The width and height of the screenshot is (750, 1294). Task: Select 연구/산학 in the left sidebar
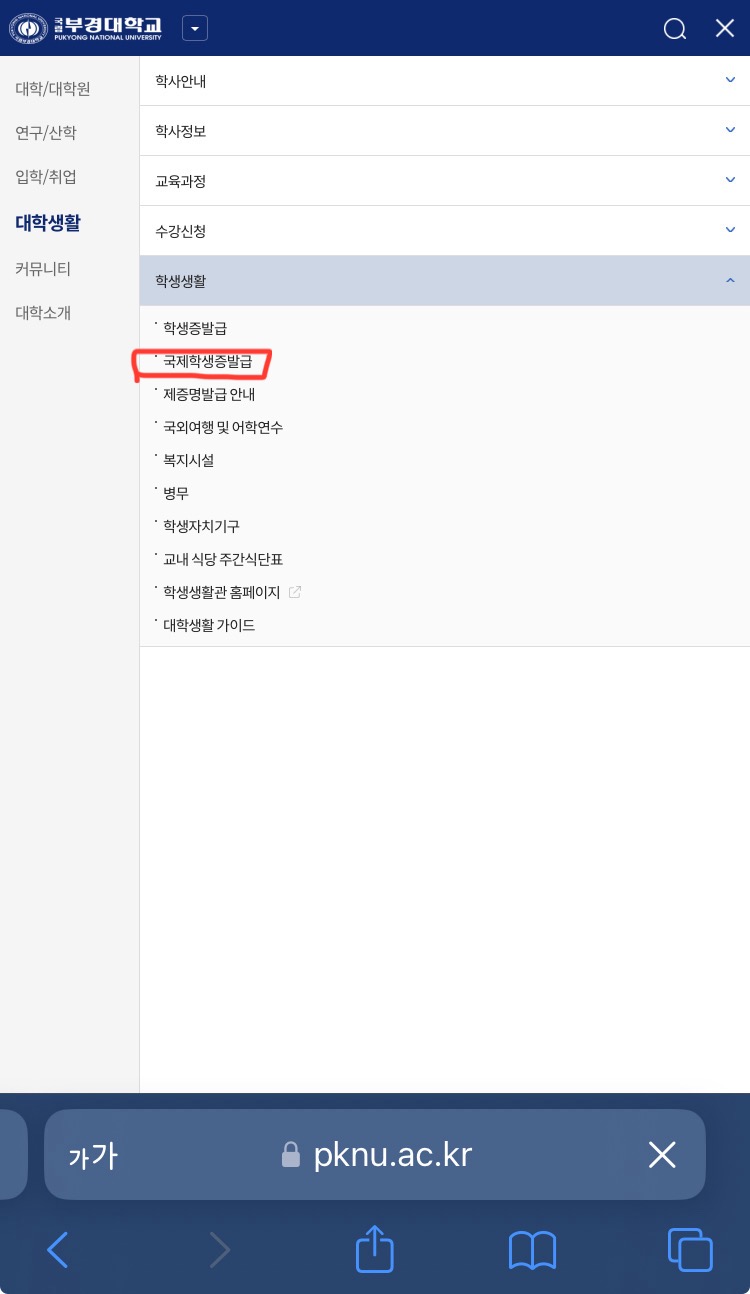(46, 133)
